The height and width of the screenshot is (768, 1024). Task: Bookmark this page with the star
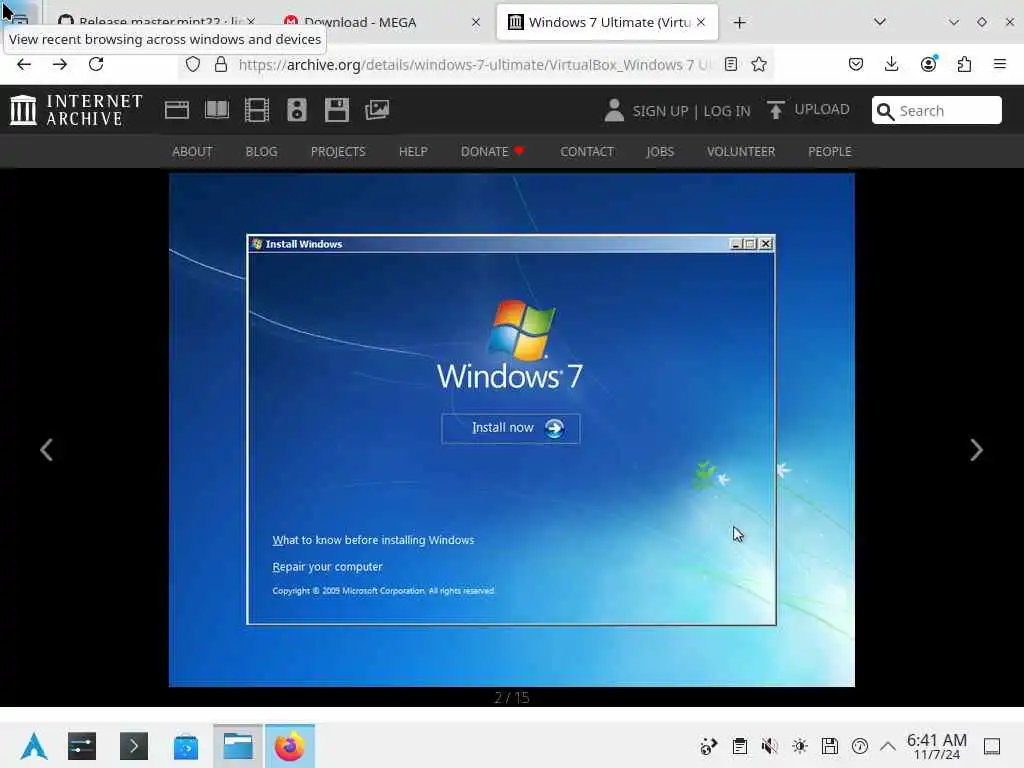pyautogui.click(x=759, y=64)
